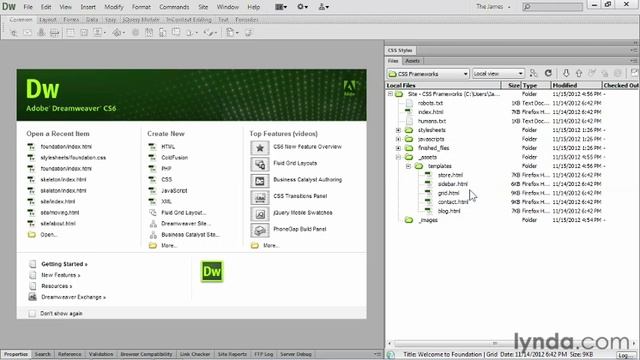
Task: Select the _images folder
Action: [x=428, y=220]
